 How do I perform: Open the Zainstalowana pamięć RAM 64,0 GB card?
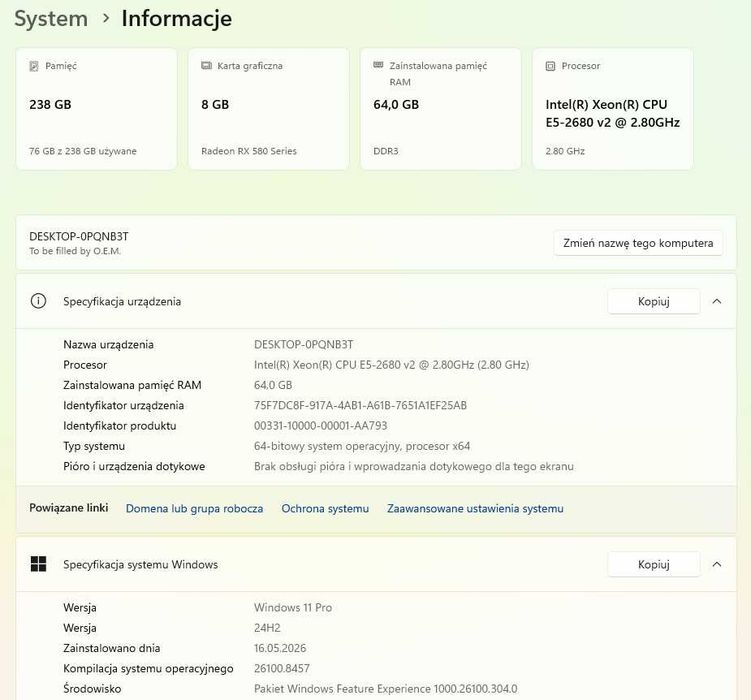441,109
